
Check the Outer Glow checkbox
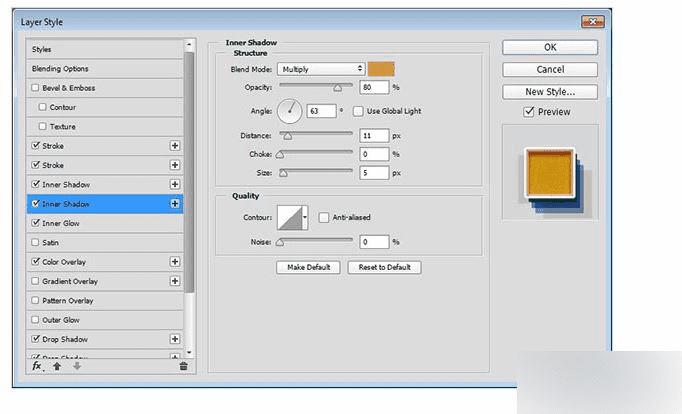[35, 319]
